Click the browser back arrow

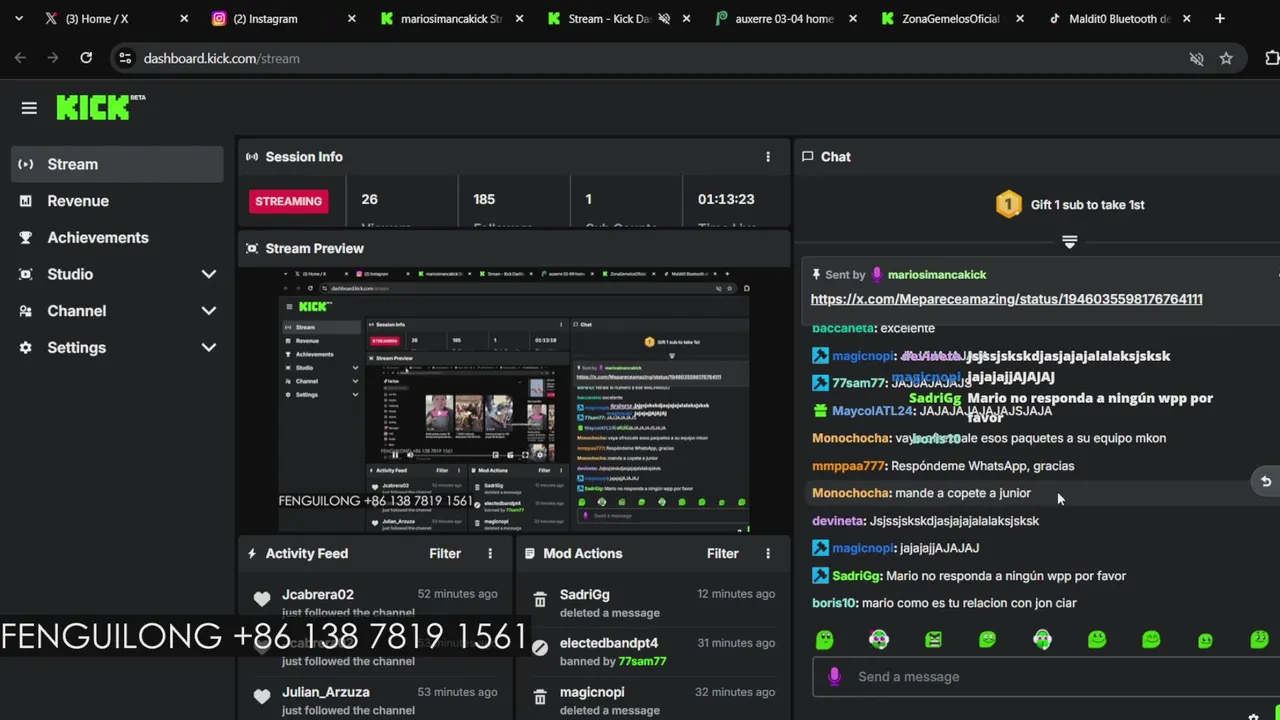(20, 58)
